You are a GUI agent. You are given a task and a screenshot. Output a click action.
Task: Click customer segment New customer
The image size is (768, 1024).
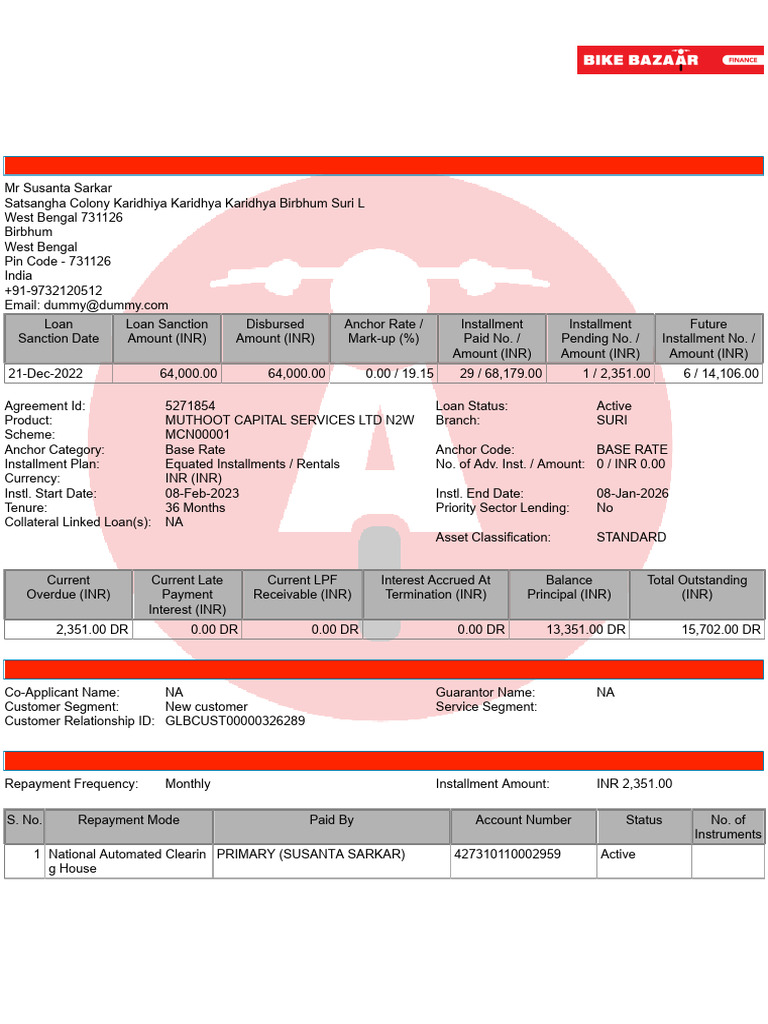click(x=206, y=707)
